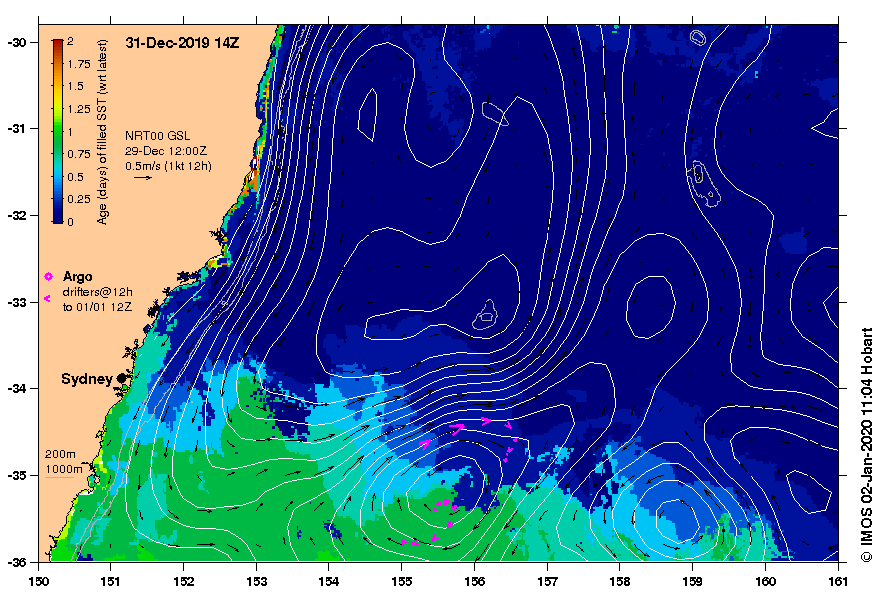Screen dimensions: 879x600
Task: Click the '1000m' depth contour label
Action: click(64, 469)
